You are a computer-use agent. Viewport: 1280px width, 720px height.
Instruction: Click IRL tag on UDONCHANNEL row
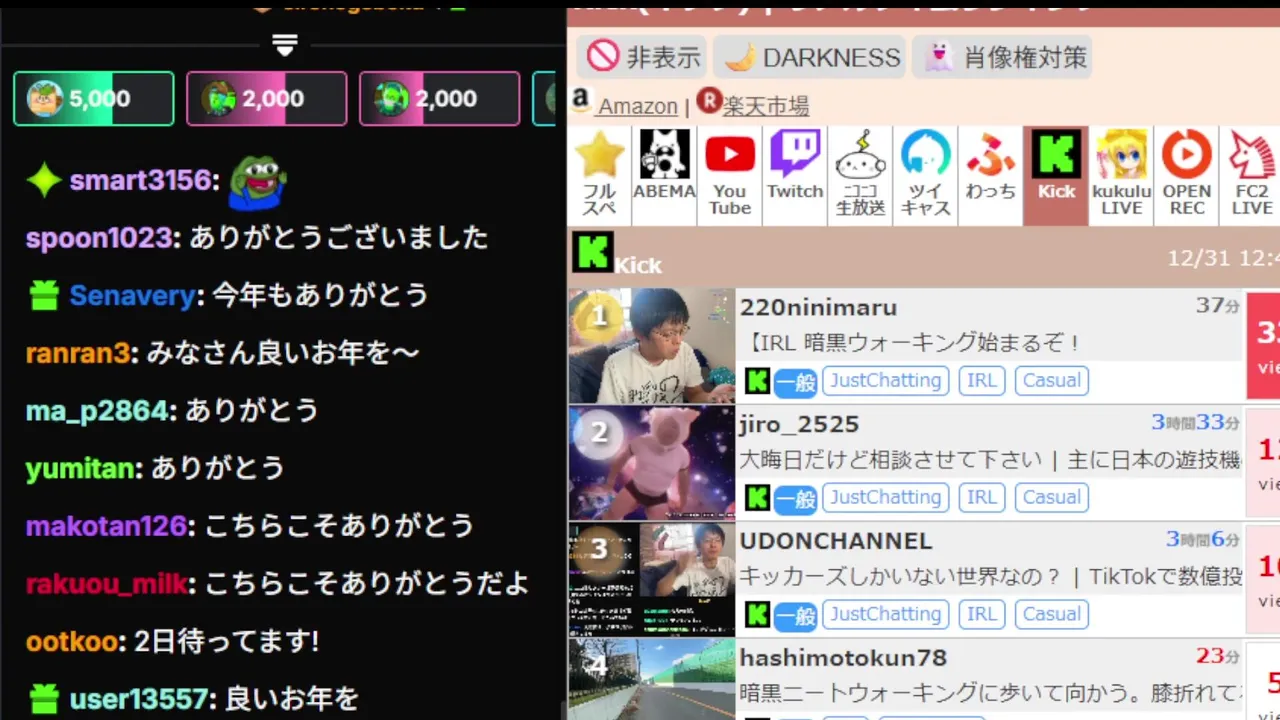[x=981, y=615]
